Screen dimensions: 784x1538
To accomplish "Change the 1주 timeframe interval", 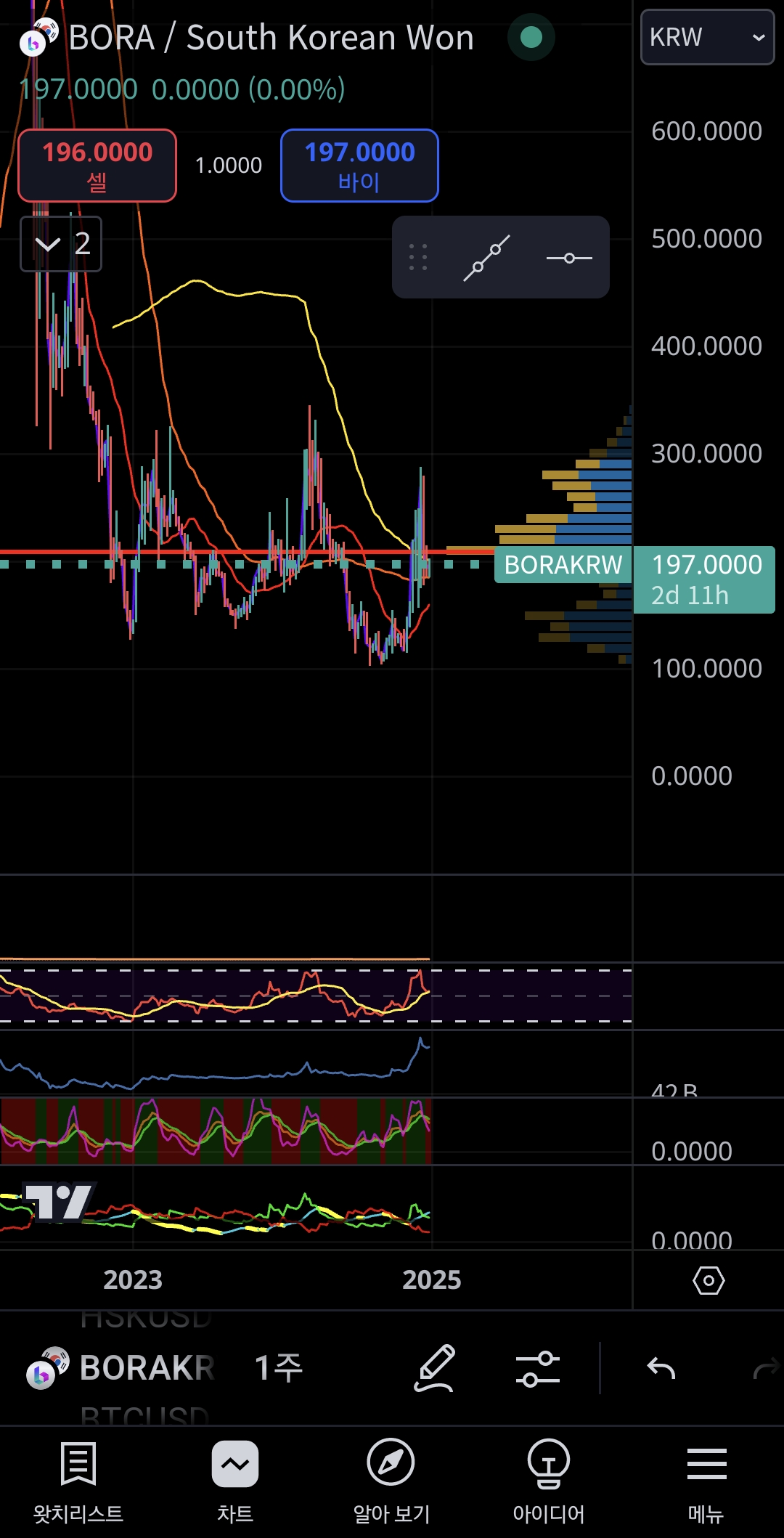I will tap(279, 1368).
